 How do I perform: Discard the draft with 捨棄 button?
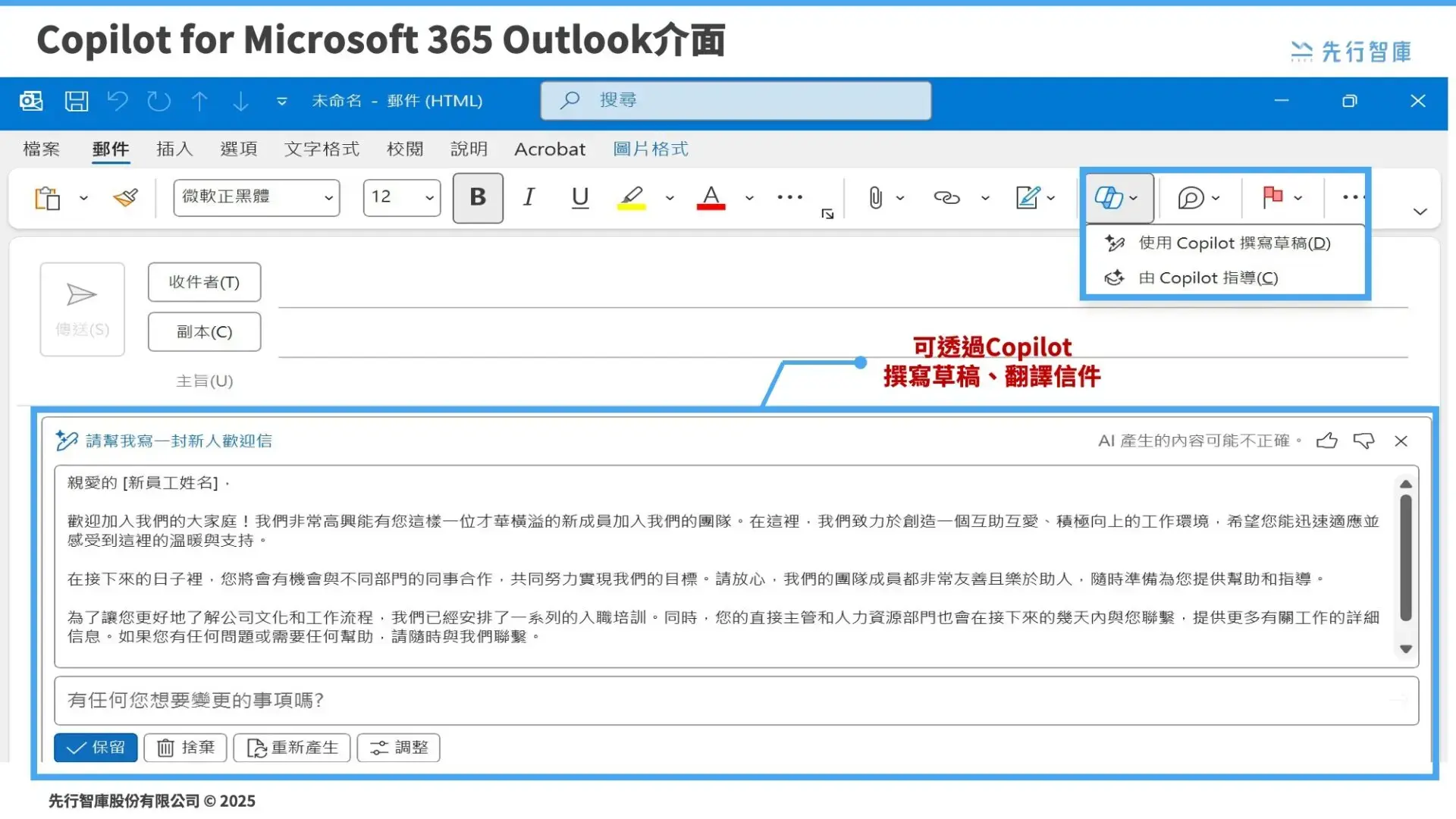[186, 748]
